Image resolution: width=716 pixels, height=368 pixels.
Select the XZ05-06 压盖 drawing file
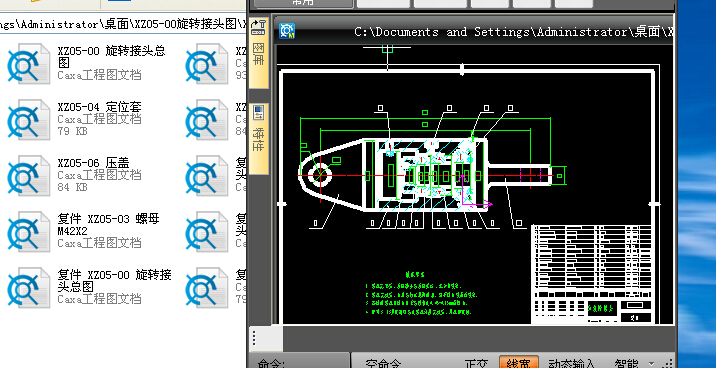point(28,176)
